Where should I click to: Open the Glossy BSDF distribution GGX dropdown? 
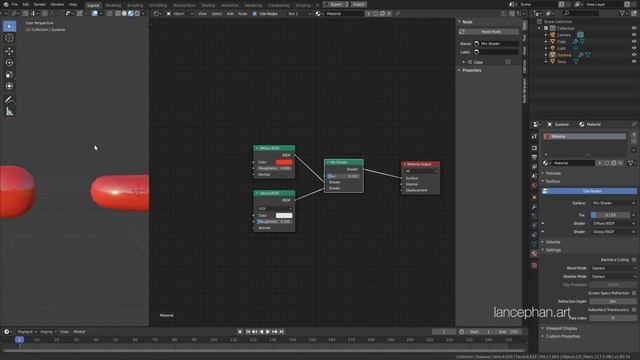click(x=274, y=209)
